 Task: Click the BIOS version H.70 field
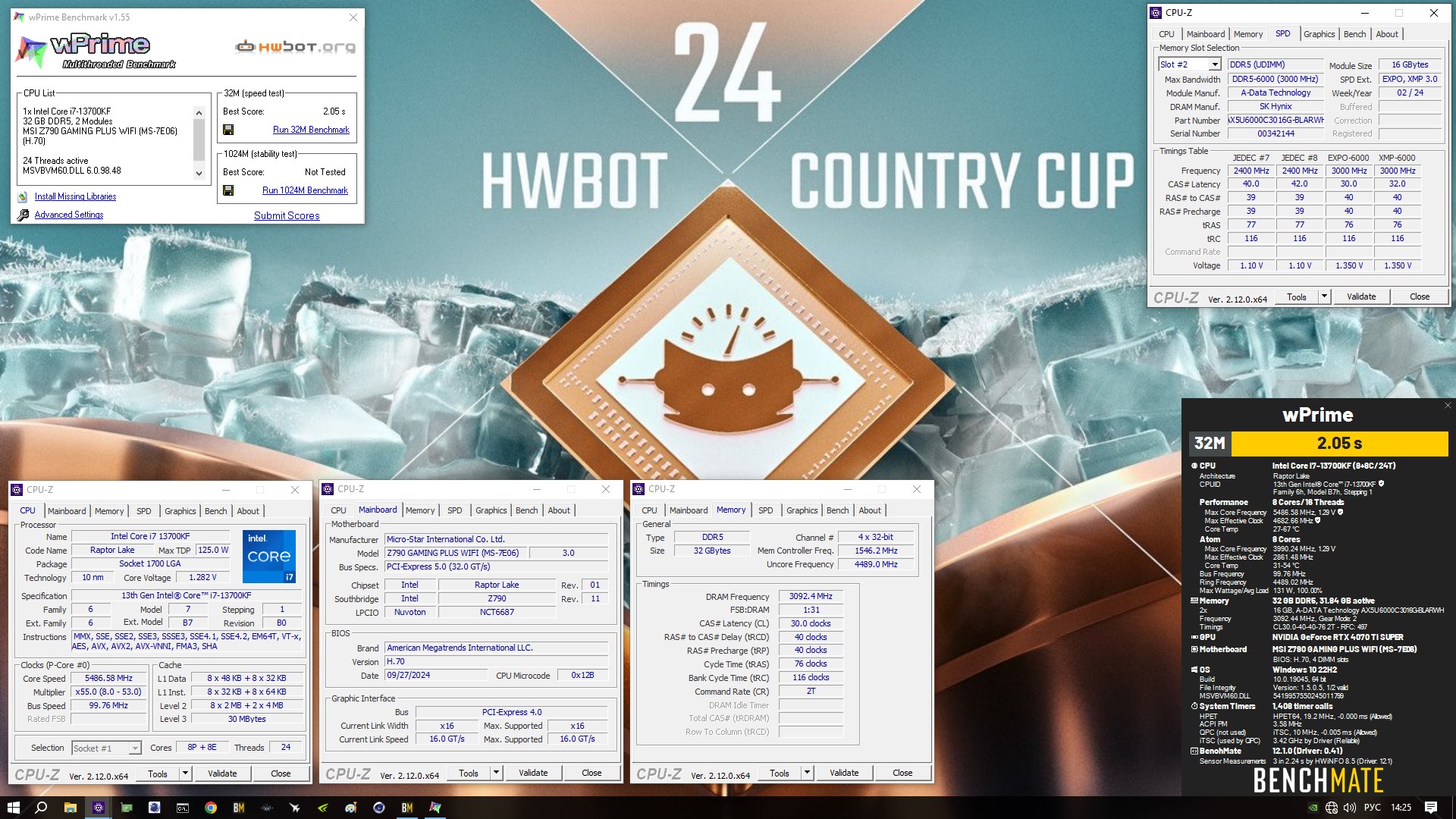click(x=496, y=662)
